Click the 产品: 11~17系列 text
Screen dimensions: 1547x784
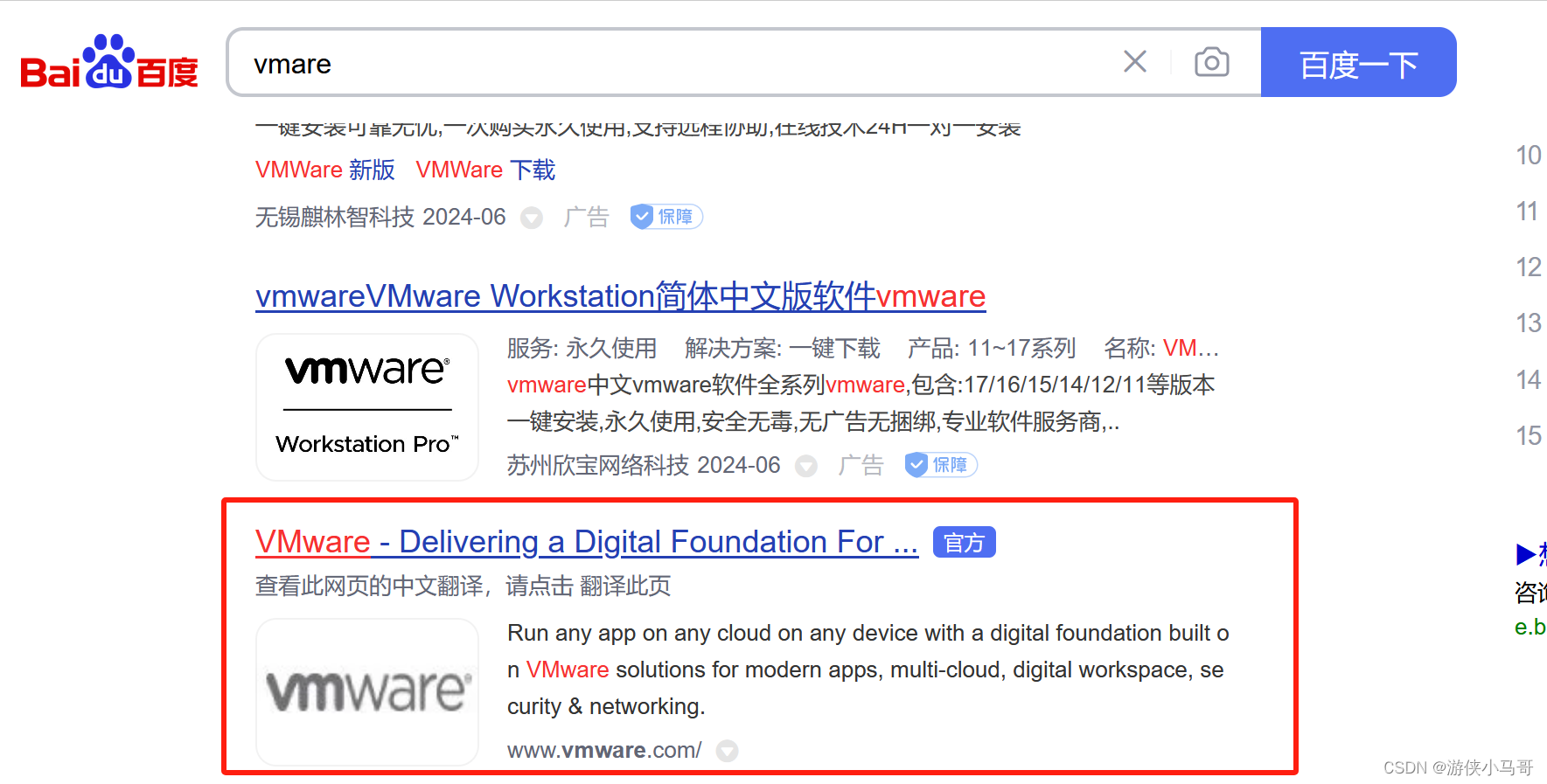992,348
